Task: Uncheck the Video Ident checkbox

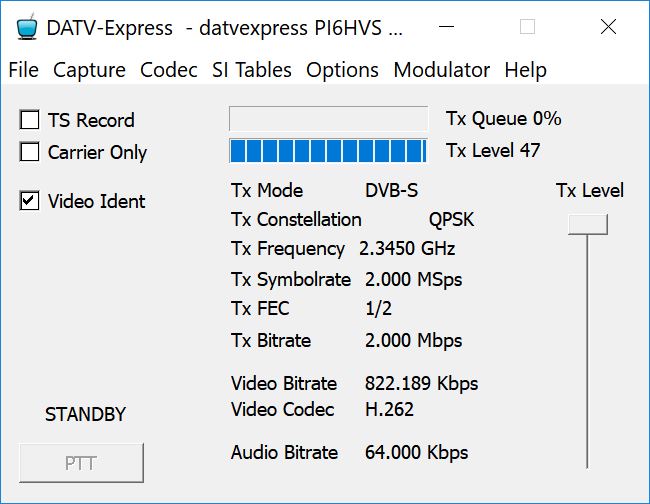Action: [29, 201]
